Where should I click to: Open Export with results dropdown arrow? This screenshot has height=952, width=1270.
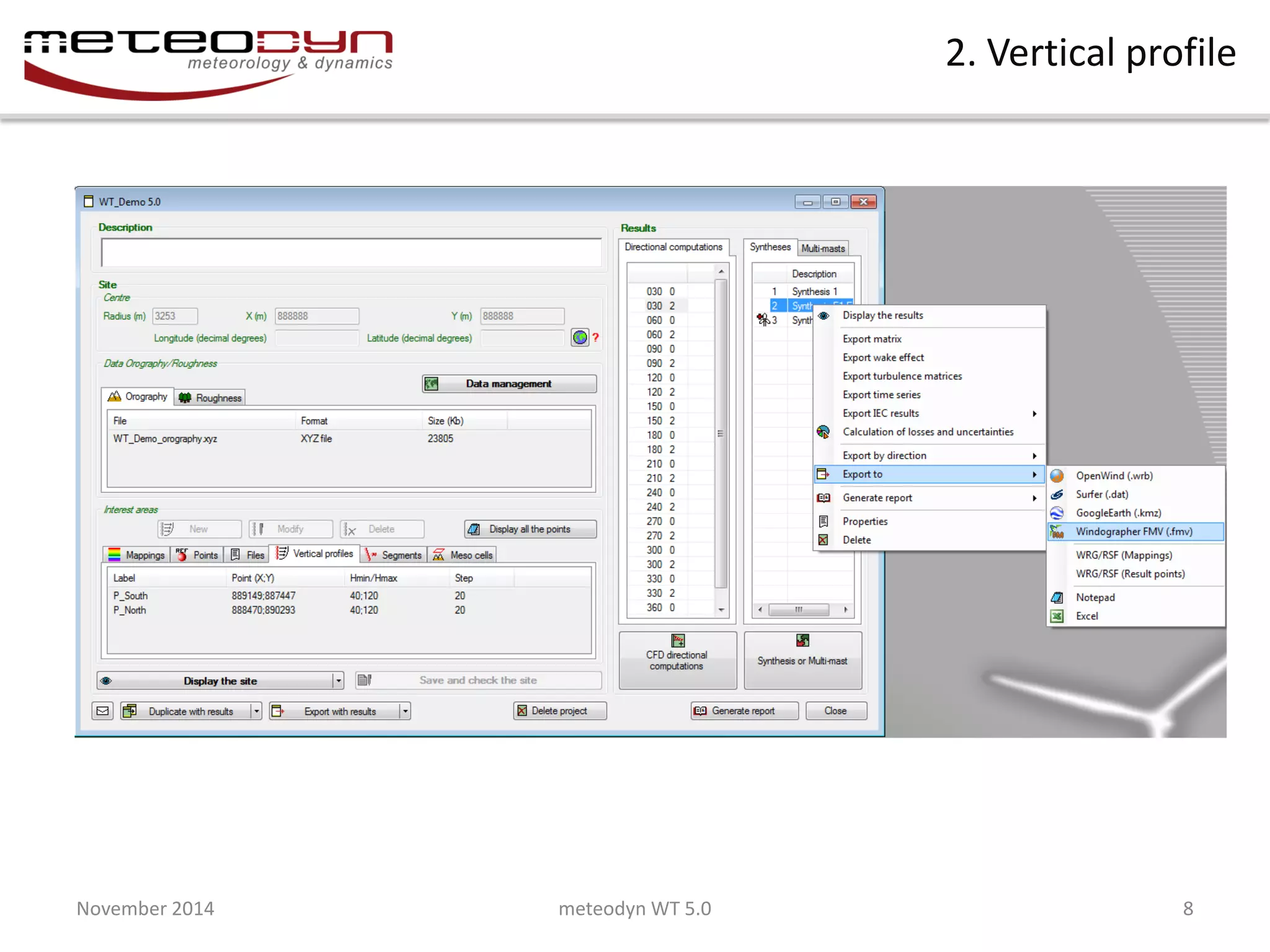pyautogui.click(x=405, y=711)
